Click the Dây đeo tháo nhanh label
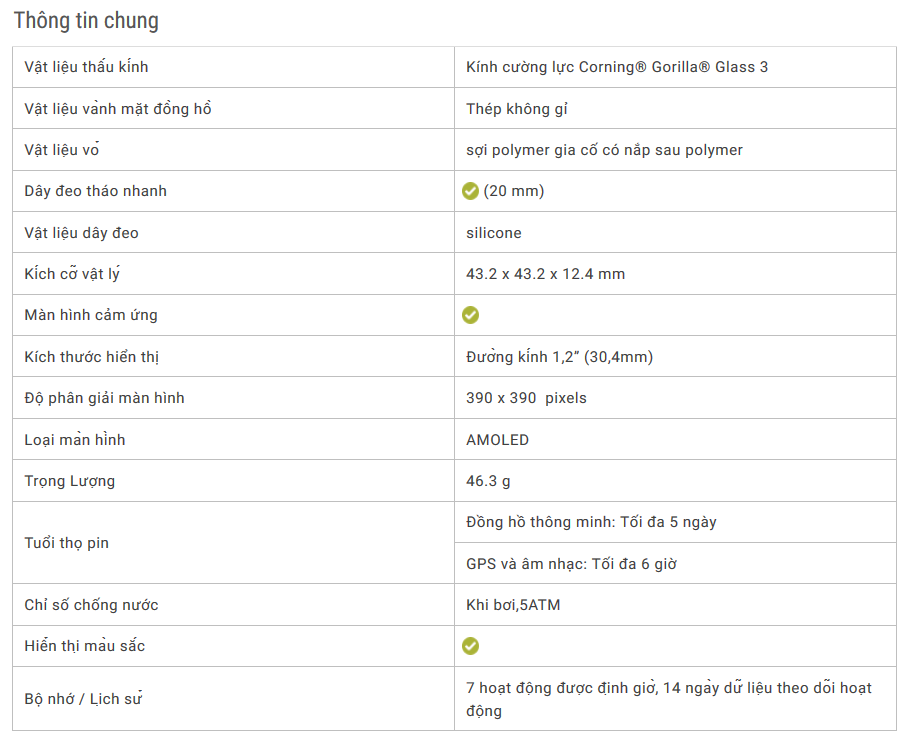Viewport: 909px width, 739px height. click(96, 191)
